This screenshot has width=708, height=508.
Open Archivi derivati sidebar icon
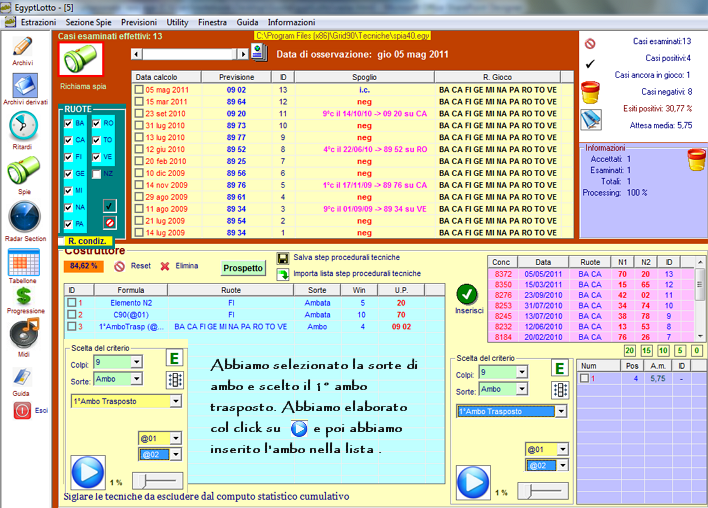click(x=25, y=86)
